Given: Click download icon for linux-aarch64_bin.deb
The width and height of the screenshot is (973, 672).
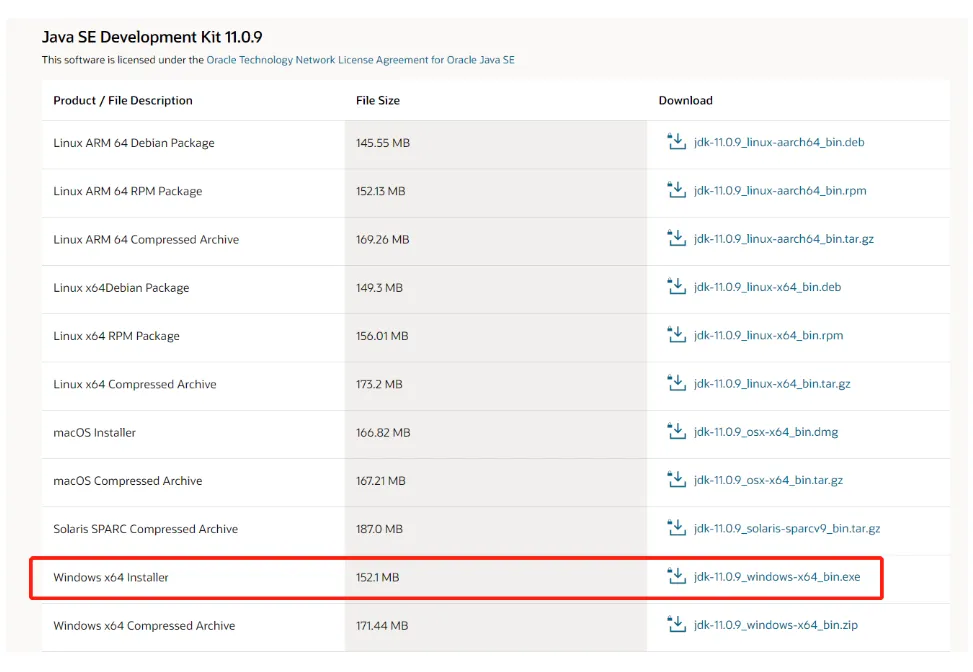Looking at the screenshot, I should [676, 141].
